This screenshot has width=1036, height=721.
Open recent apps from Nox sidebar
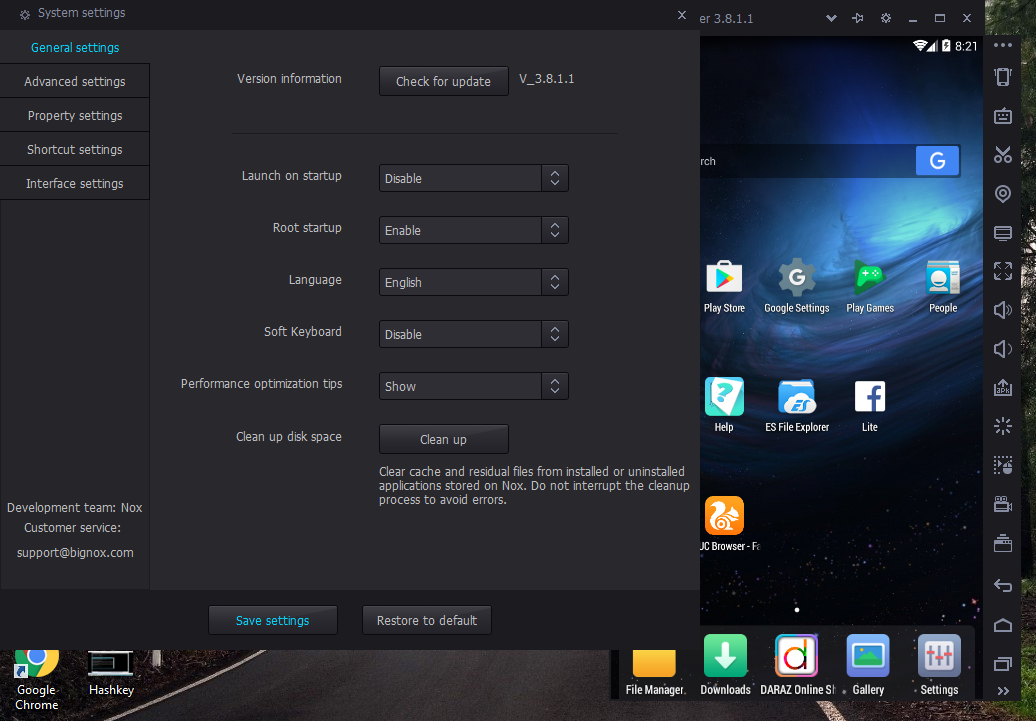pyautogui.click(x=1002, y=664)
